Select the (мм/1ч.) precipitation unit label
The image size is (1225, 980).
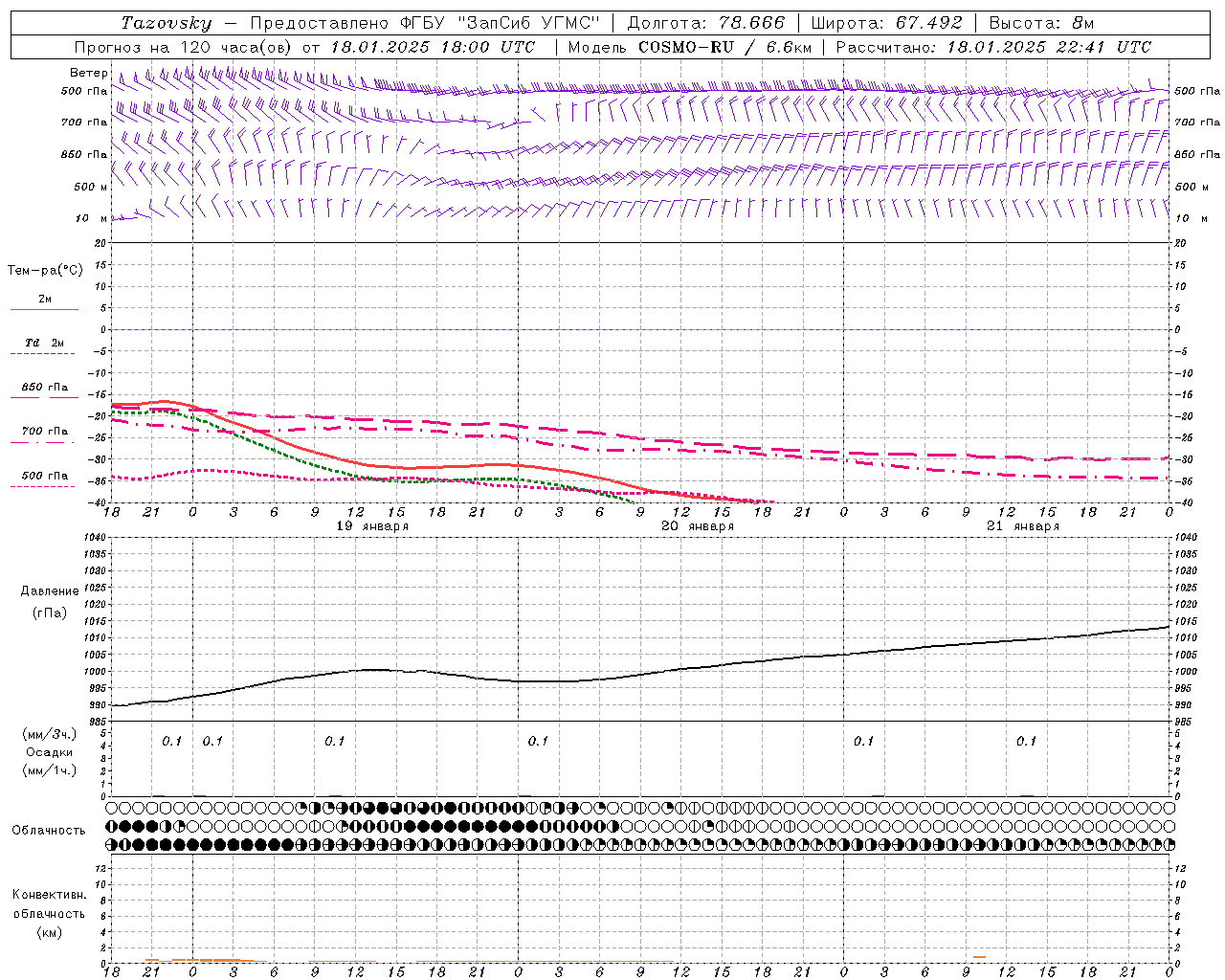tap(50, 770)
